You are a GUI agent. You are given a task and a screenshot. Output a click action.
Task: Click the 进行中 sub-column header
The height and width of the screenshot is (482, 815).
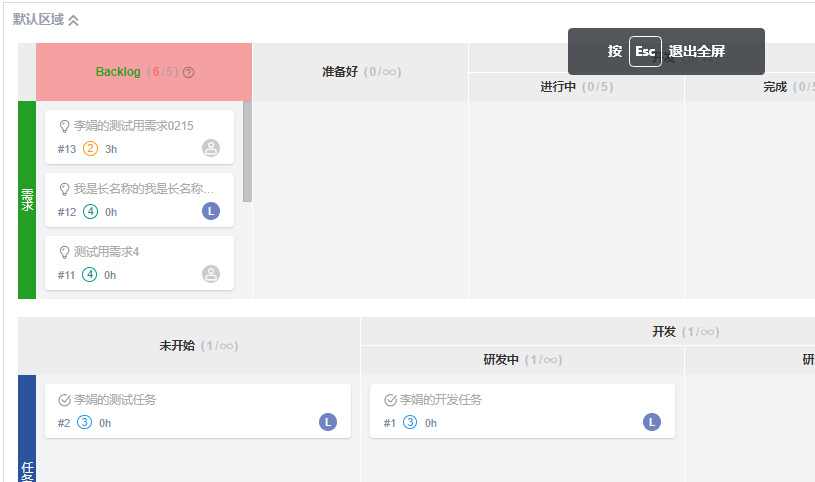tap(558, 87)
